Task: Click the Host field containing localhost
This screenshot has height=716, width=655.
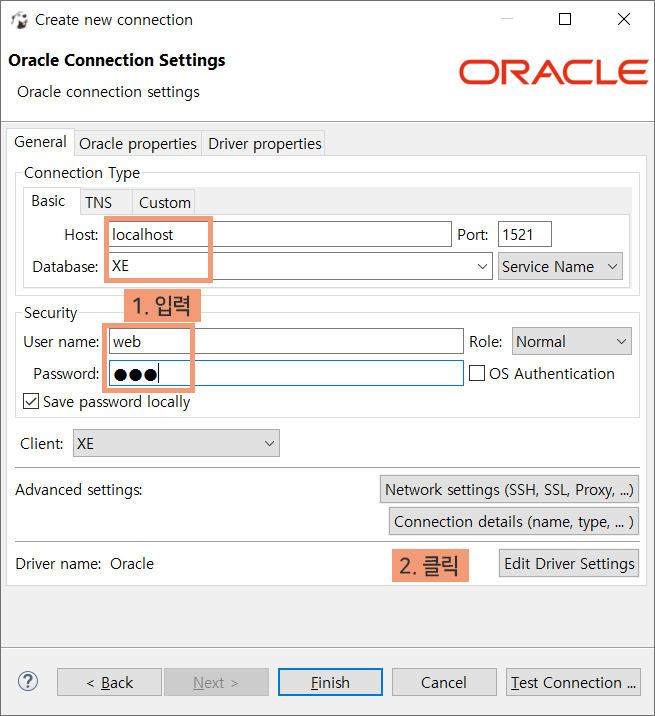Action: (280, 234)
